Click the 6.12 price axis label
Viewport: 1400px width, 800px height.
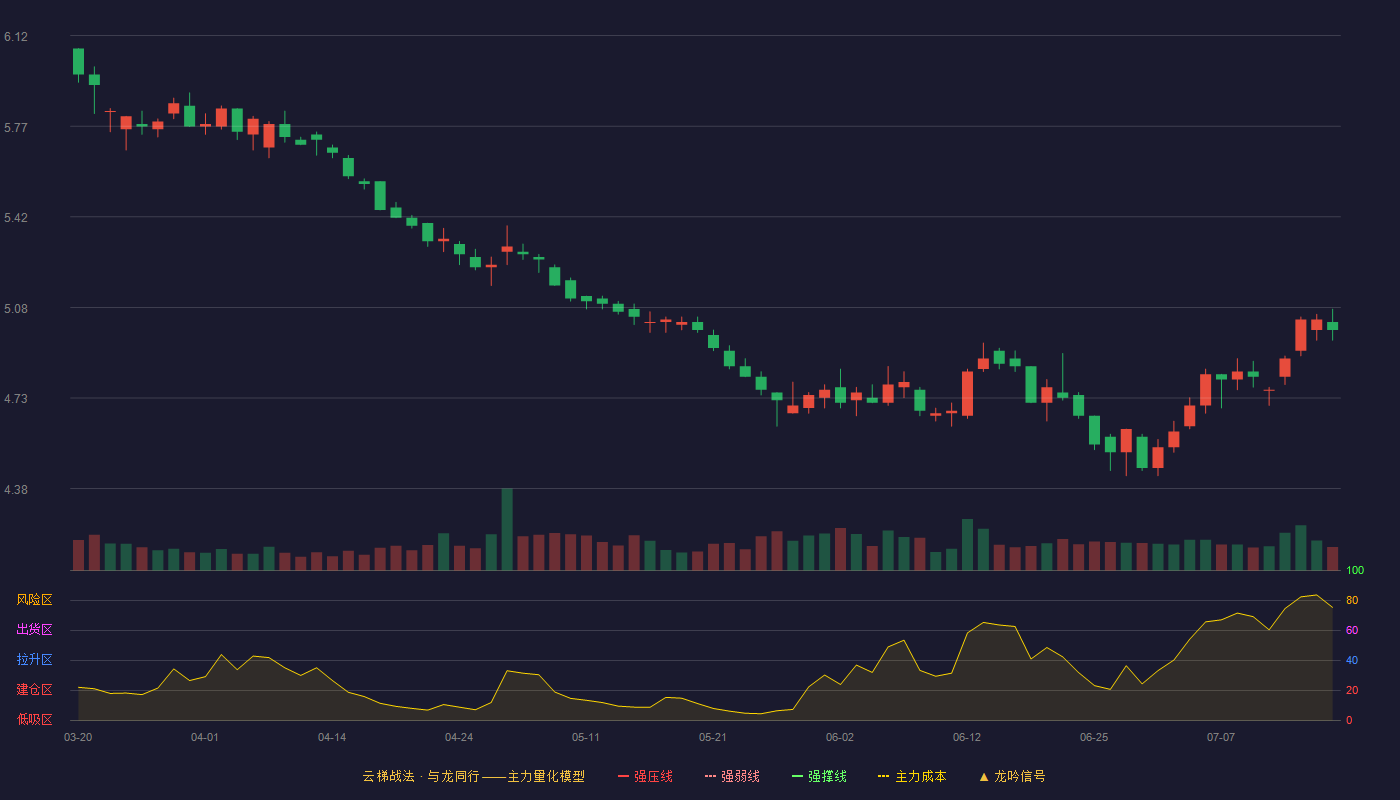point(16,37)
